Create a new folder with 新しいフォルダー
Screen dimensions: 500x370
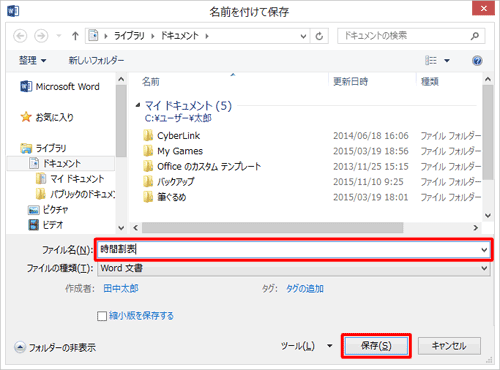click(96, 61)
